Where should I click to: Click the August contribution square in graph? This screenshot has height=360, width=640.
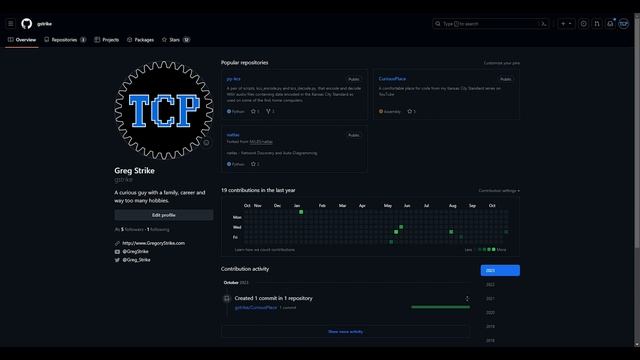[451, 232]
